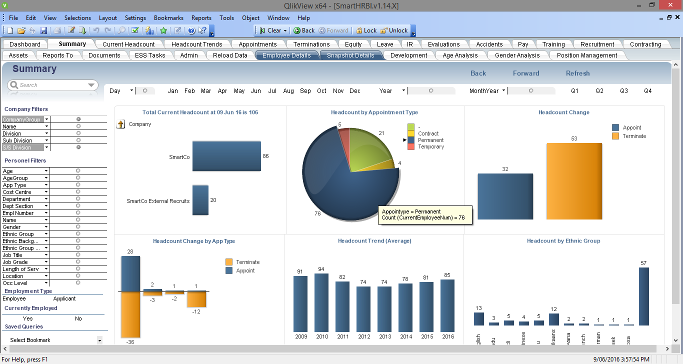The width and height of the screenshot is (683, 364).
Task: Expand the Department filter dropdown
Action: 46,199
